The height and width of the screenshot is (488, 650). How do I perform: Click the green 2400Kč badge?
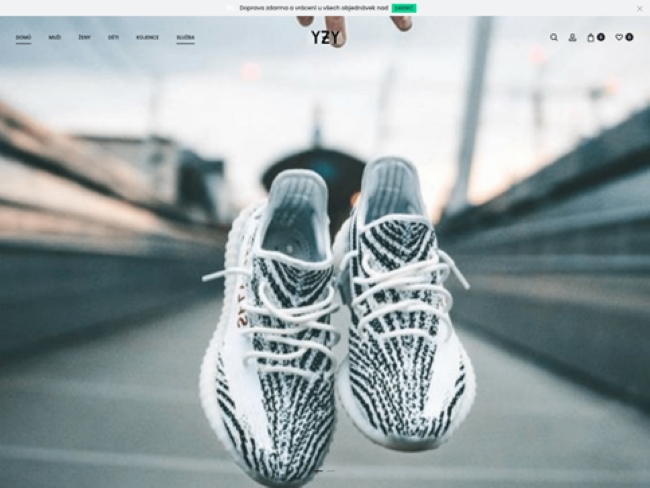pos(404,8)
